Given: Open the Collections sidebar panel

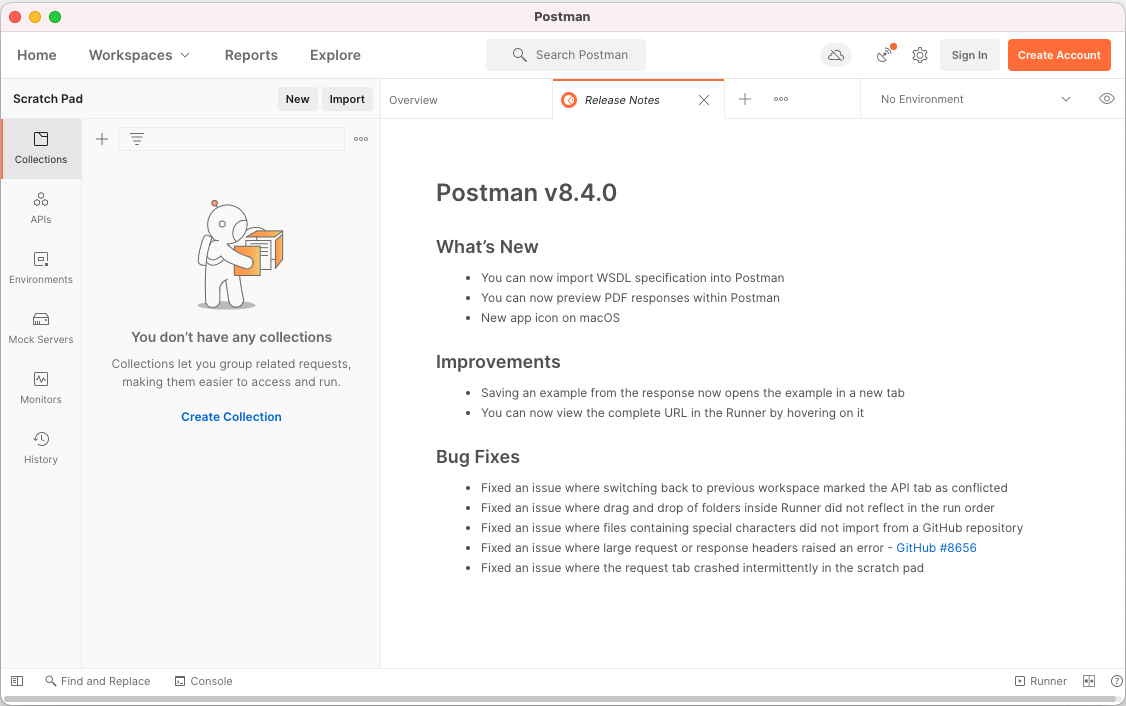Looking at the screenshot, I should click(x=41, y=149).
